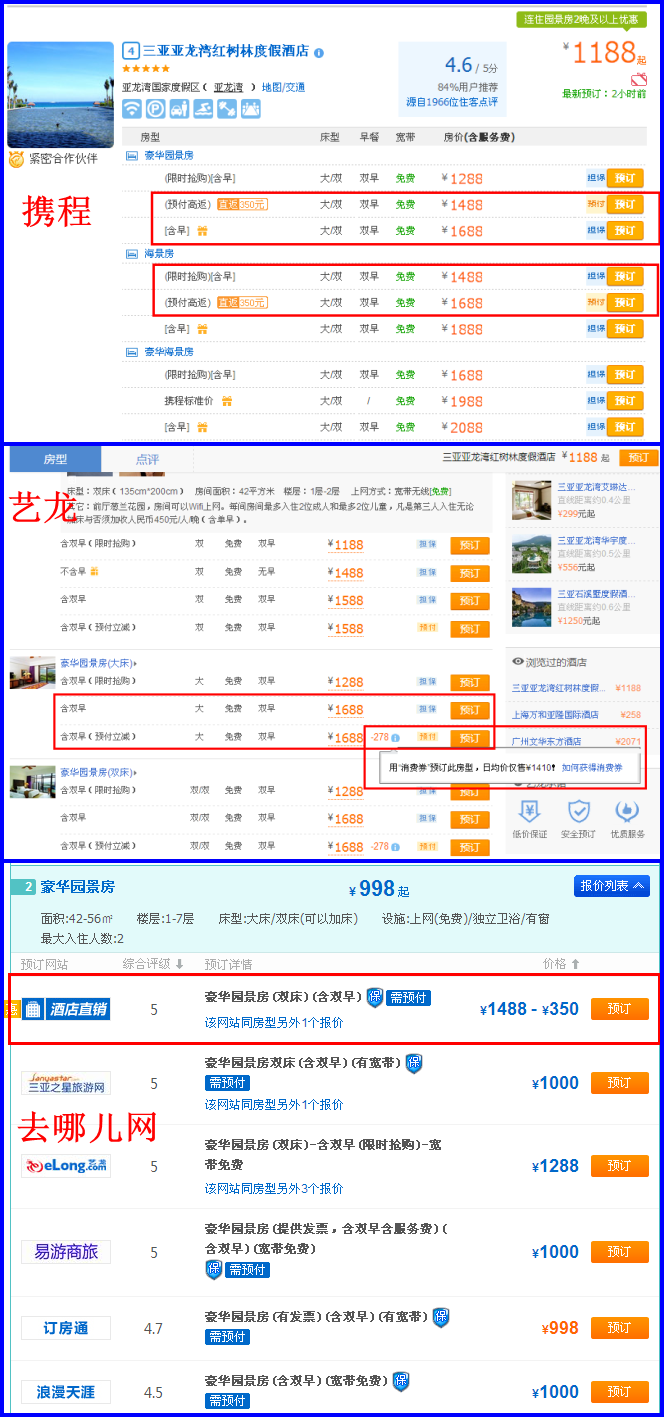Click the 优质服务 icon
This screenshot has width=664, height=1417.
626,811
